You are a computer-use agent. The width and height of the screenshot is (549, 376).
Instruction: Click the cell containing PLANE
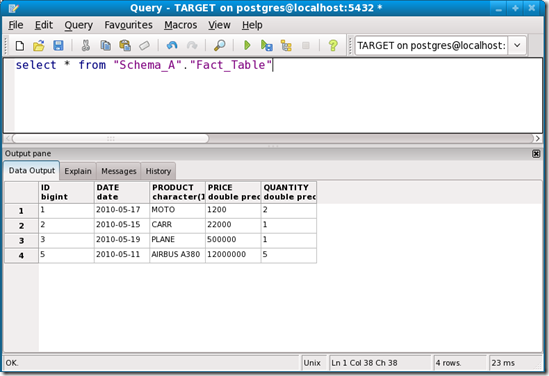(178, 240)
